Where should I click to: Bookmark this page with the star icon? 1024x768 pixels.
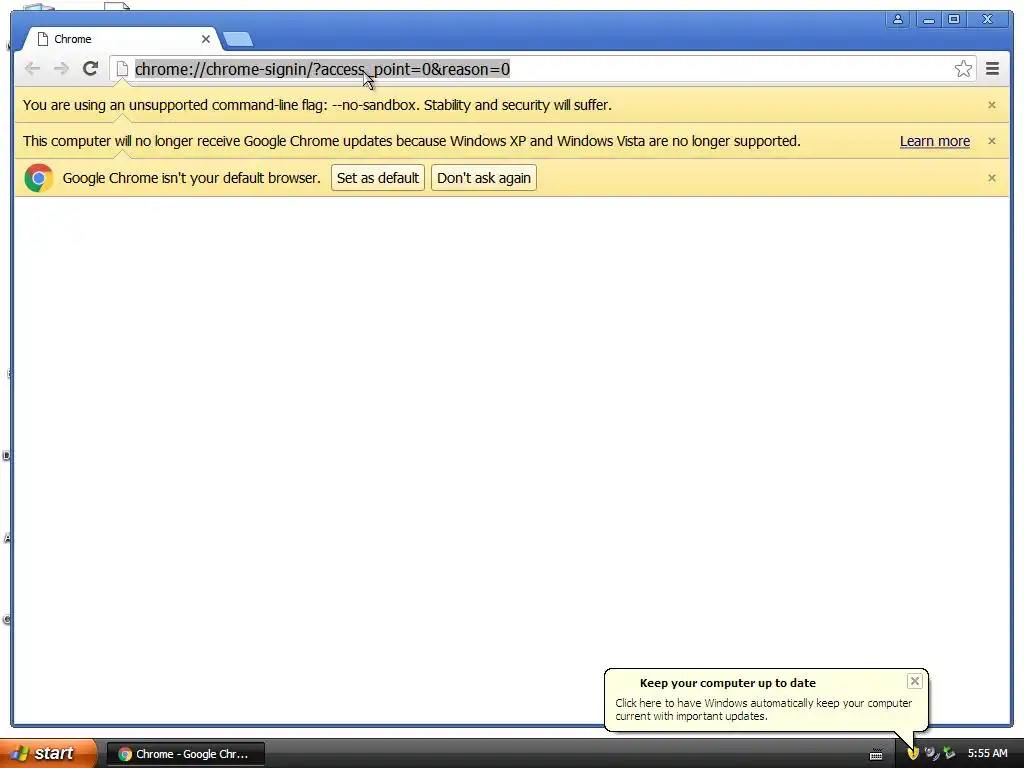[963, 69]
